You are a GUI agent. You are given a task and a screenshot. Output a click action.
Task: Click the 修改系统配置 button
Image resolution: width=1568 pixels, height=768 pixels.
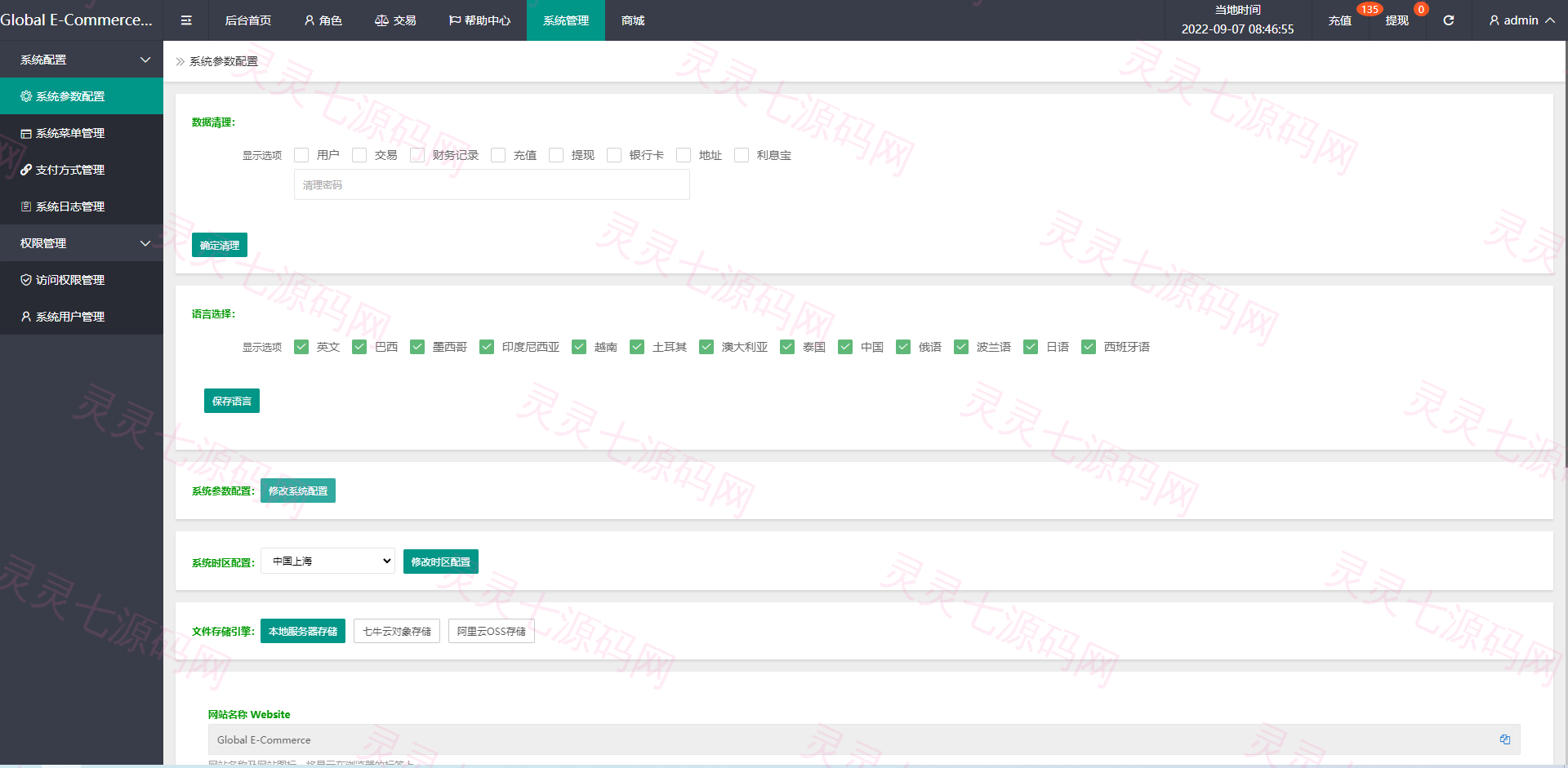[298, 491]
